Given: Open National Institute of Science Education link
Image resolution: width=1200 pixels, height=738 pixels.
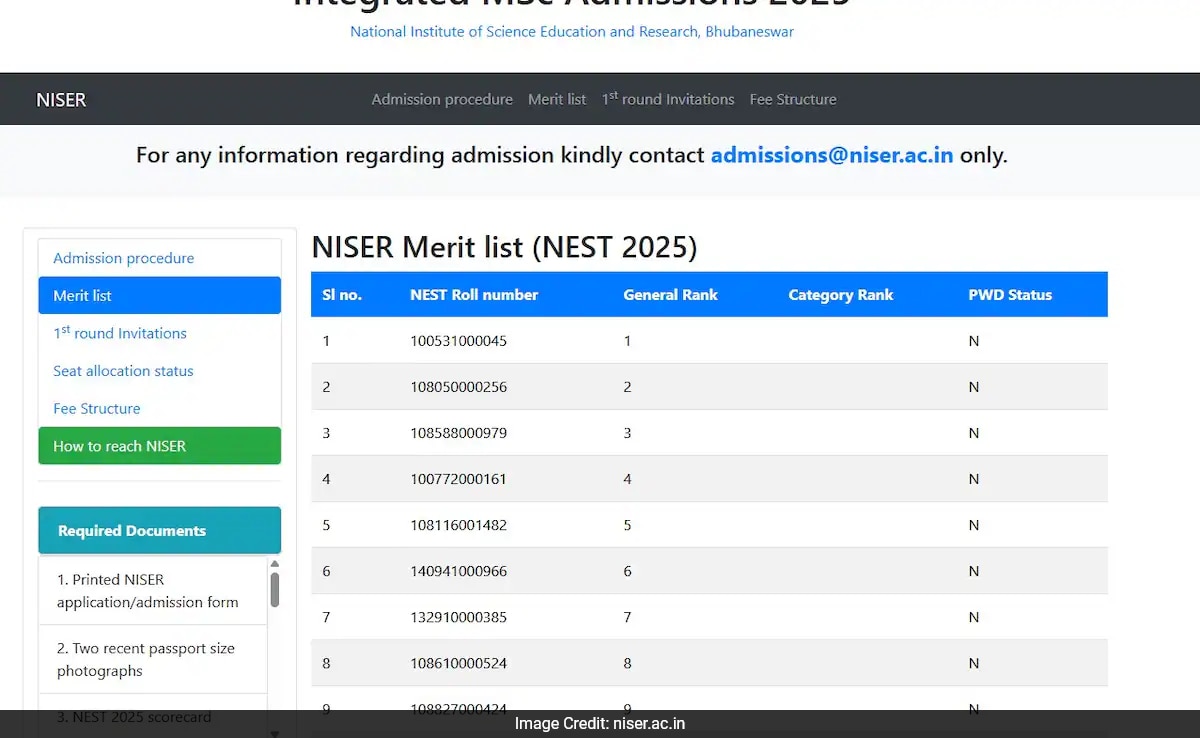Looking at the screenshot, I should click(x=572, y=31).
